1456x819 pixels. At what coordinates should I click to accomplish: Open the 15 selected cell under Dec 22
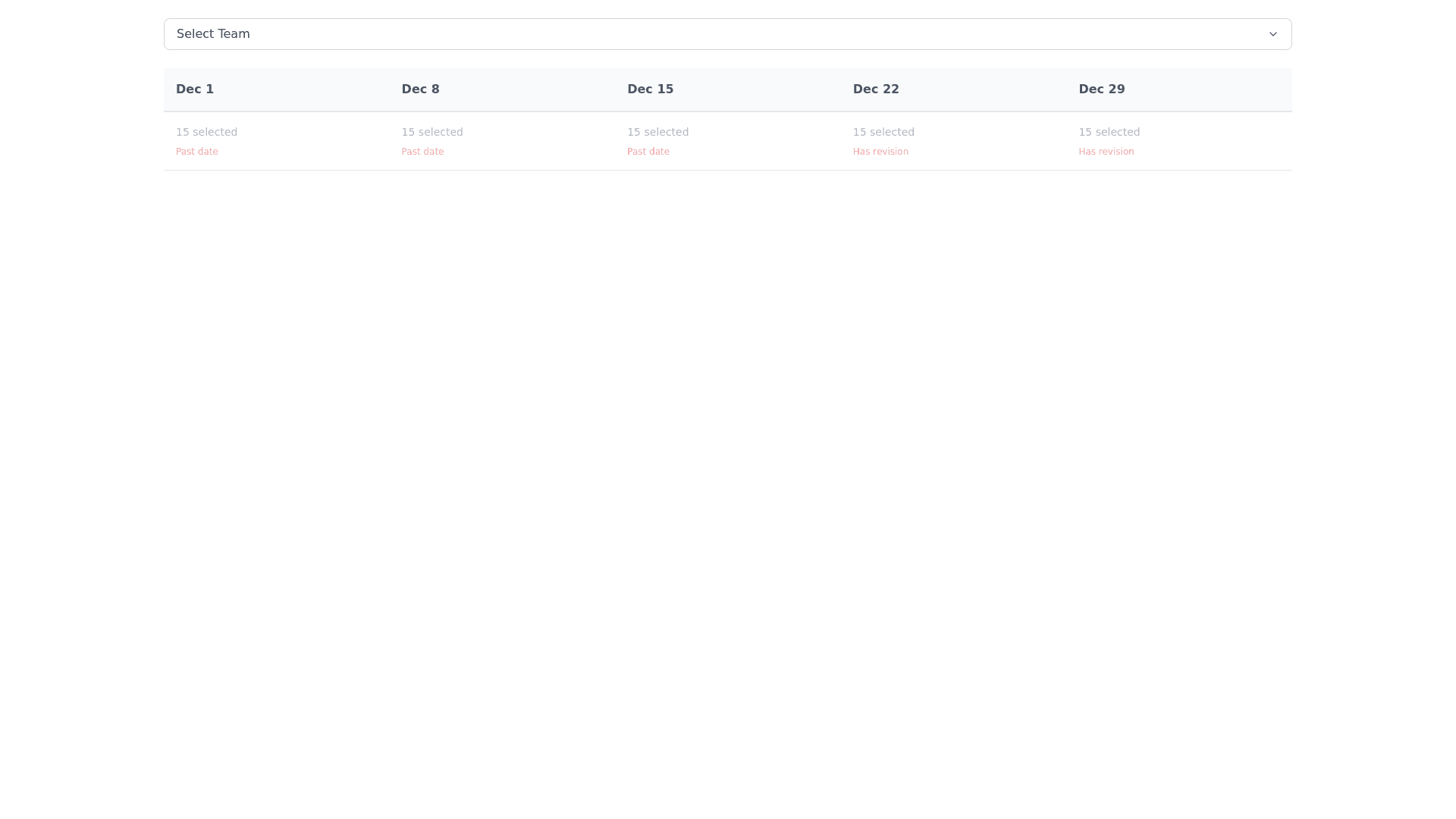(883, 132)
